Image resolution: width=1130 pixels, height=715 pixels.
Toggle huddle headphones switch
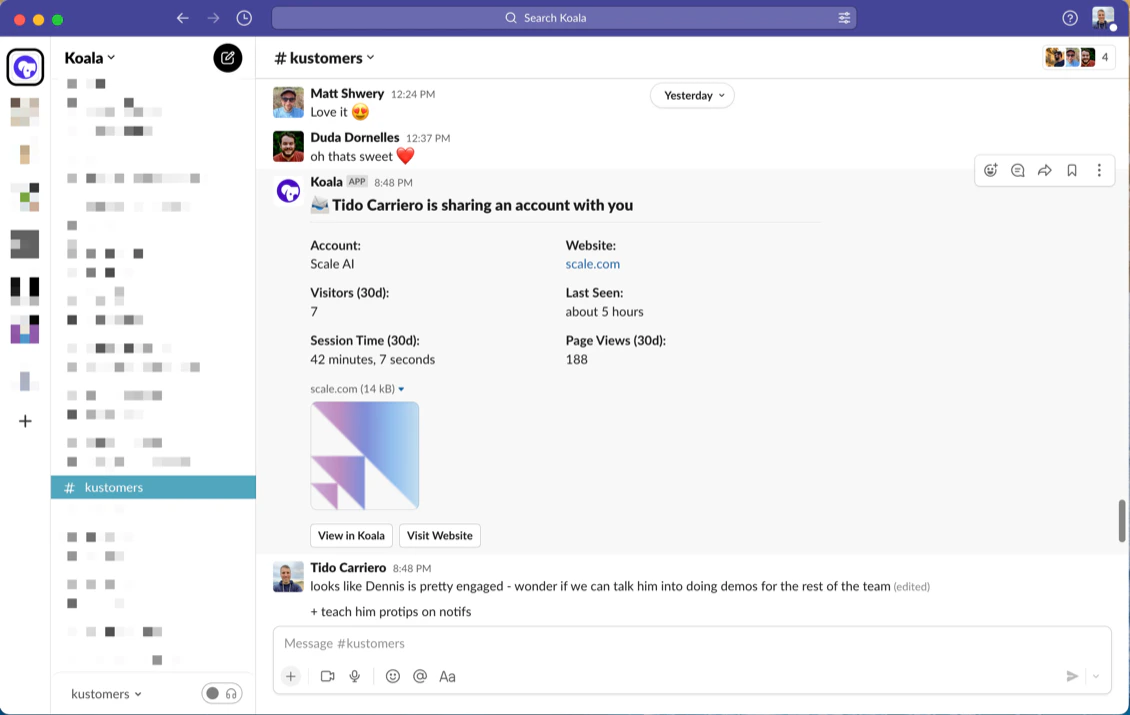pos(222,693)
